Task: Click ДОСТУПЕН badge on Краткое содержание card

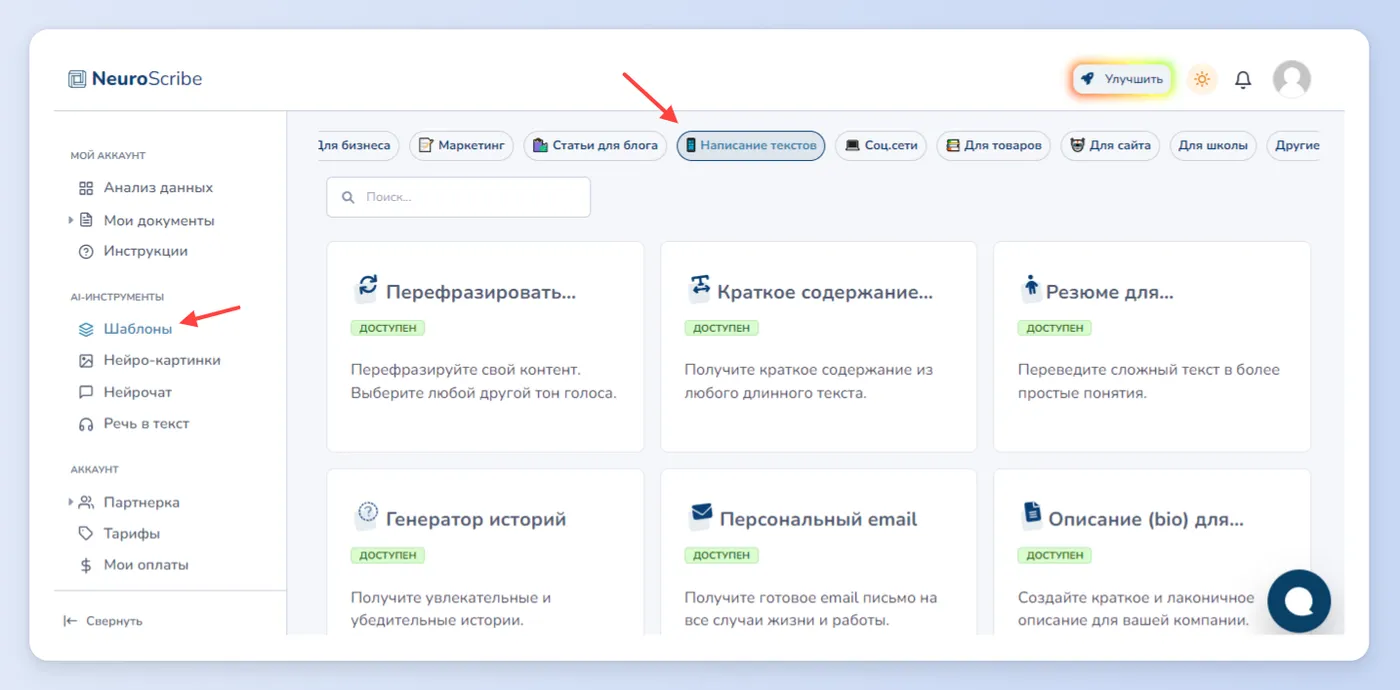Action: pos(722,328)
